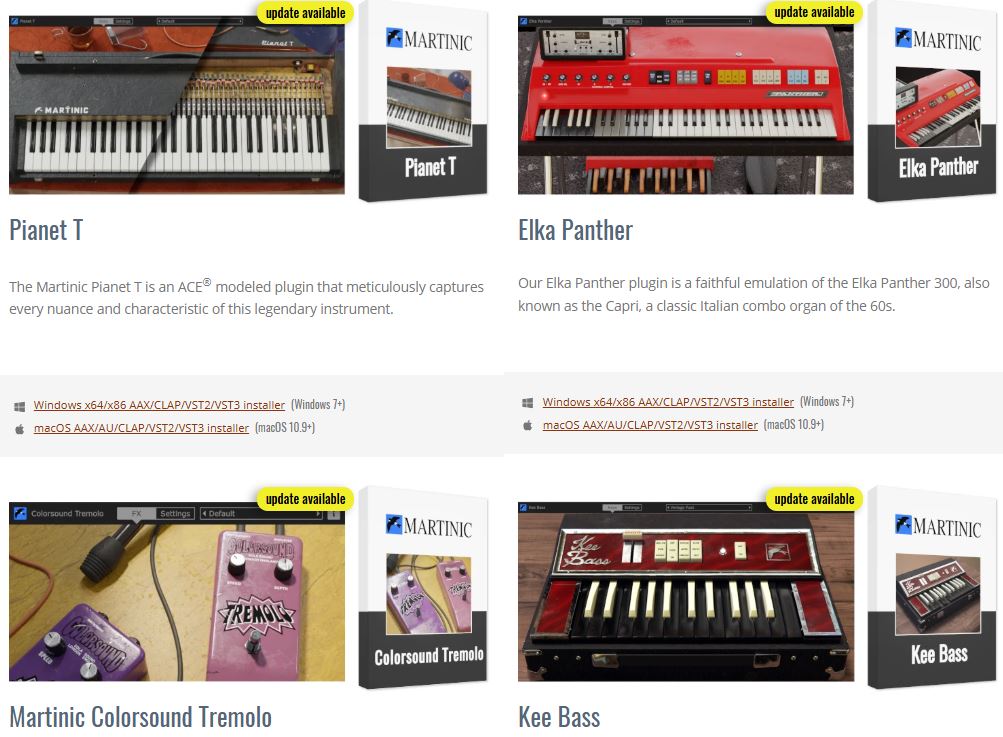Click the Windows logo icon under Elka Panther

[x=528, y=402]
